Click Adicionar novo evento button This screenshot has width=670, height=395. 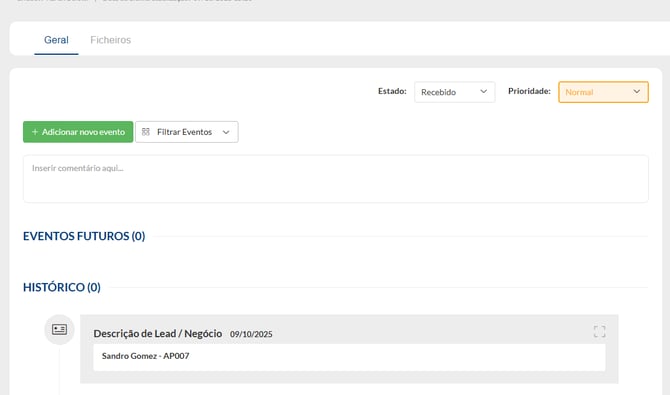[x=78, y=132]
